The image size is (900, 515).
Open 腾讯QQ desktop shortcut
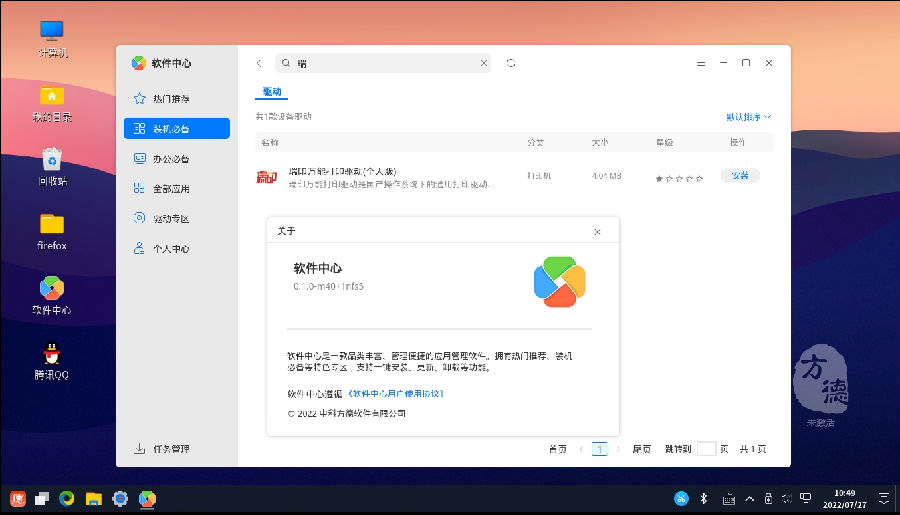[52, 361]
